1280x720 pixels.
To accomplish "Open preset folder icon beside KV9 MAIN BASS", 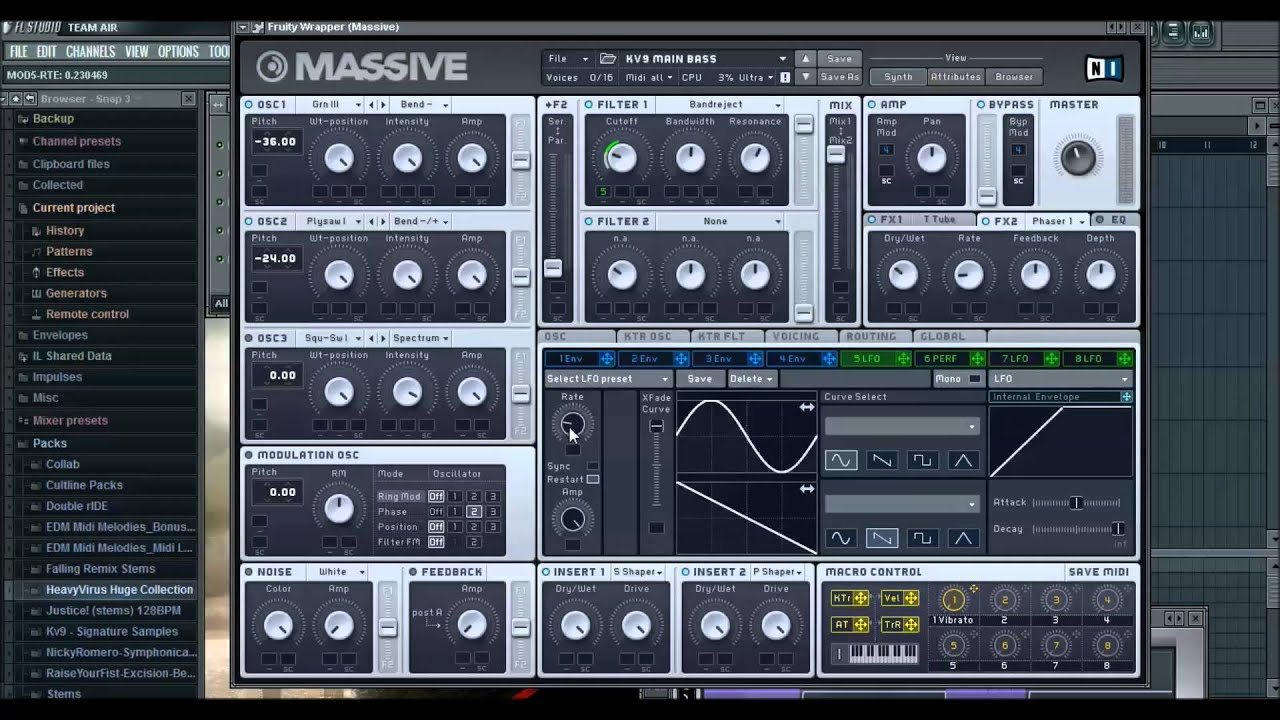I will (608, 59).
